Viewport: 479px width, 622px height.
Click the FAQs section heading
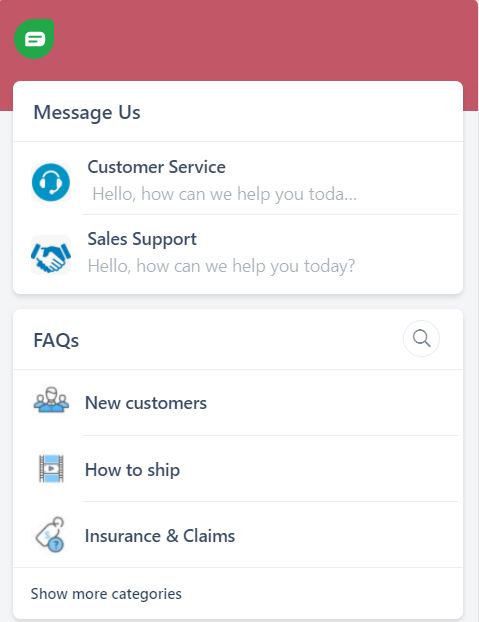pos(56,340)
